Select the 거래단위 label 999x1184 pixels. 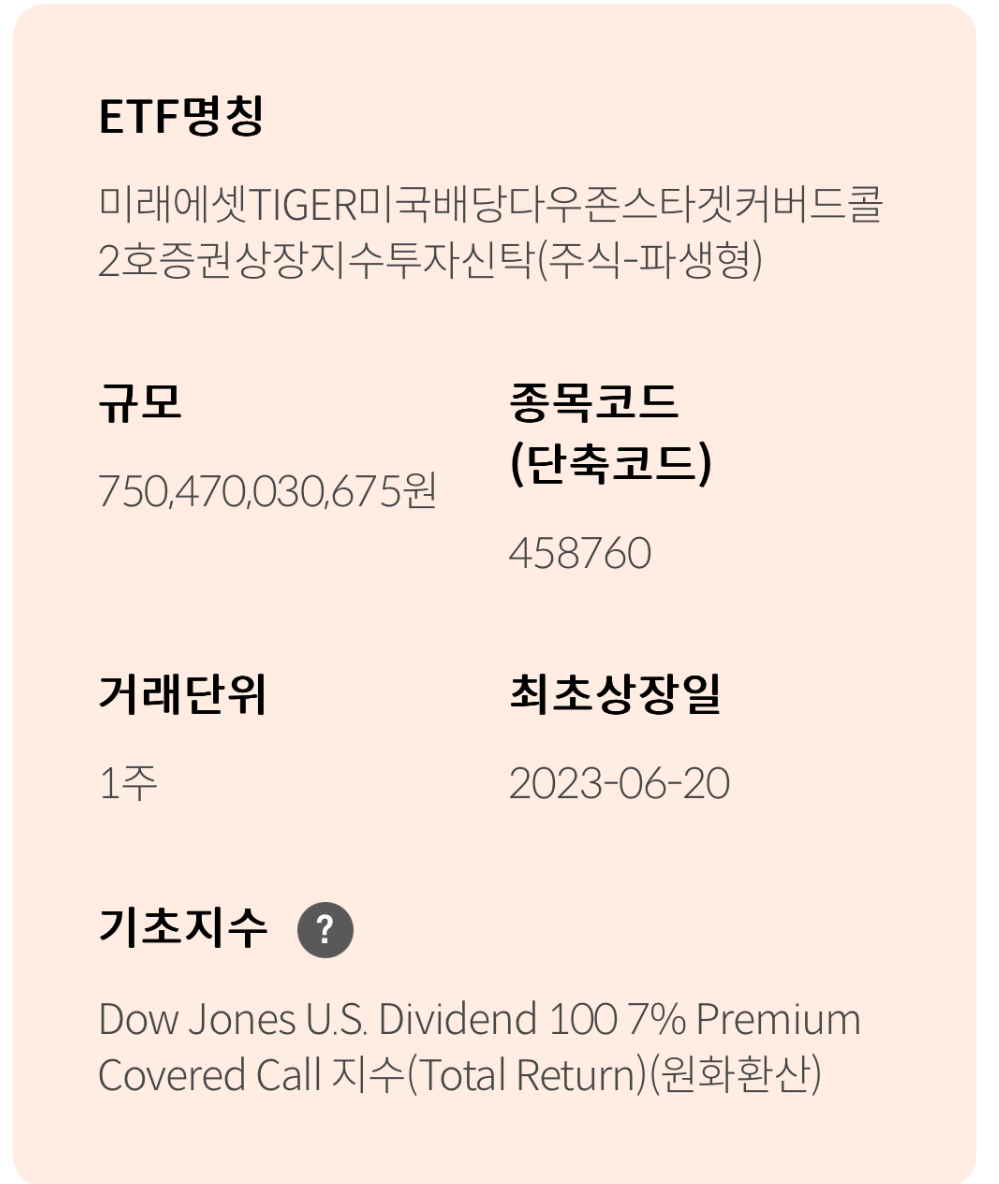click(183, 694)
